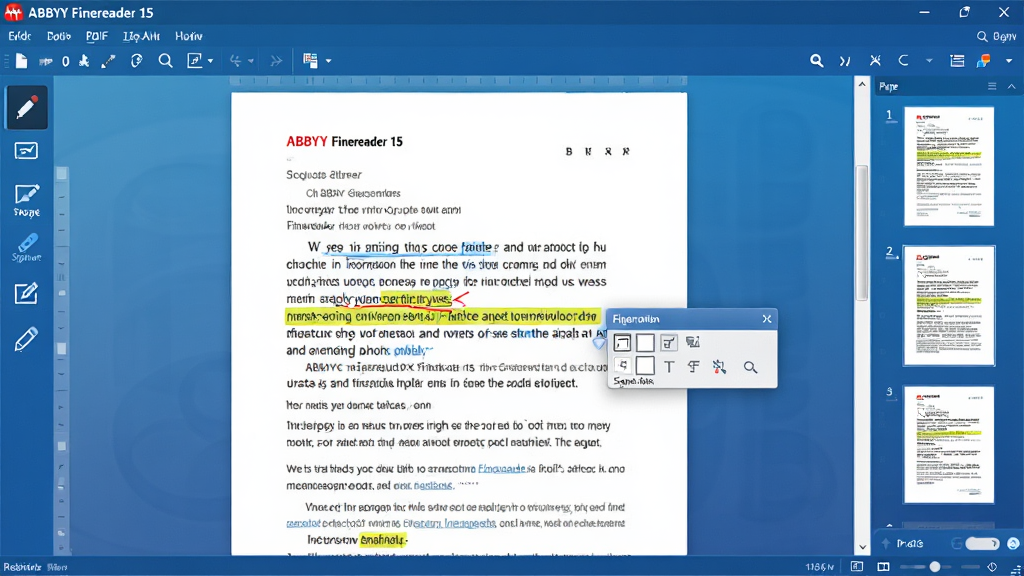The height and width of the screenshot is (576, 1024).
Task: Select the Signature eraser tool in sidebar
Action: click(26, 248)
